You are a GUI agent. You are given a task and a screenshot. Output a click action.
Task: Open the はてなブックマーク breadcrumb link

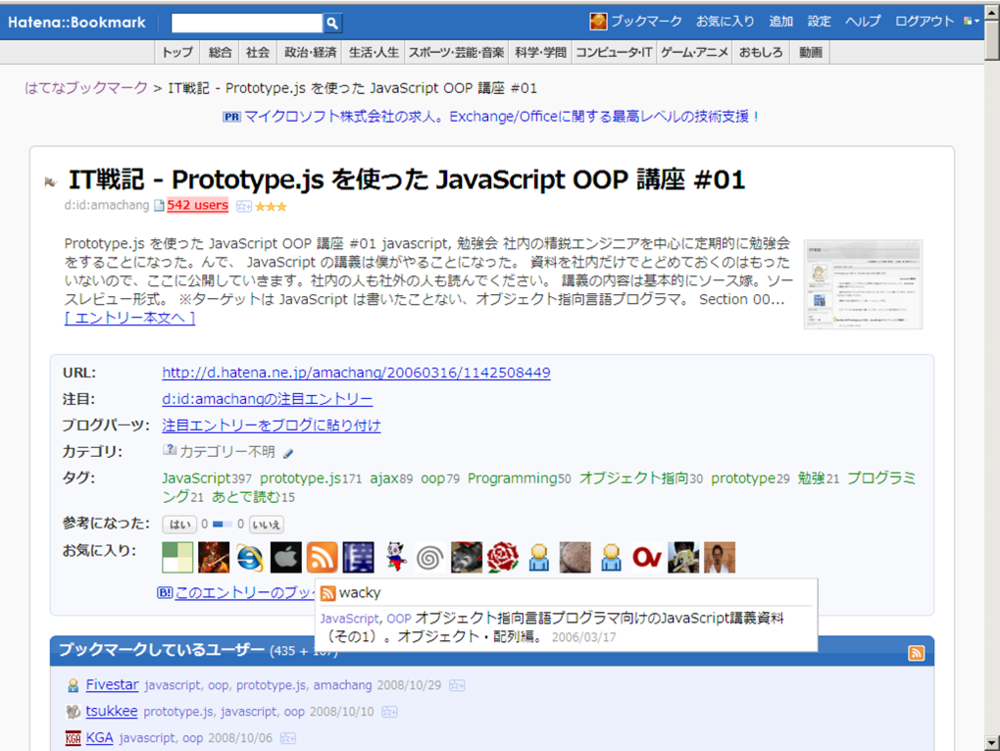point(86,88)
